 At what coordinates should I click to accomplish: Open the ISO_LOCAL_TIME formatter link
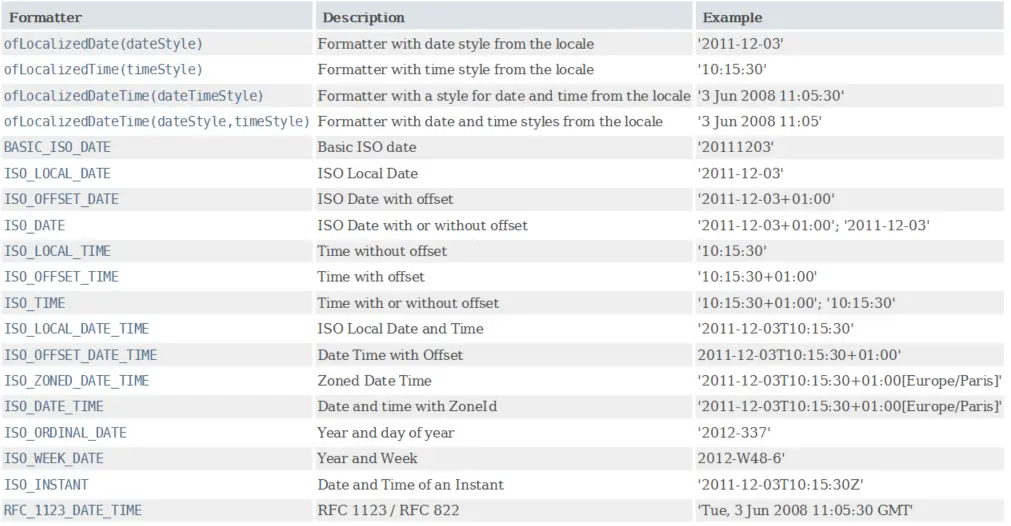click(x=57, y=251)
